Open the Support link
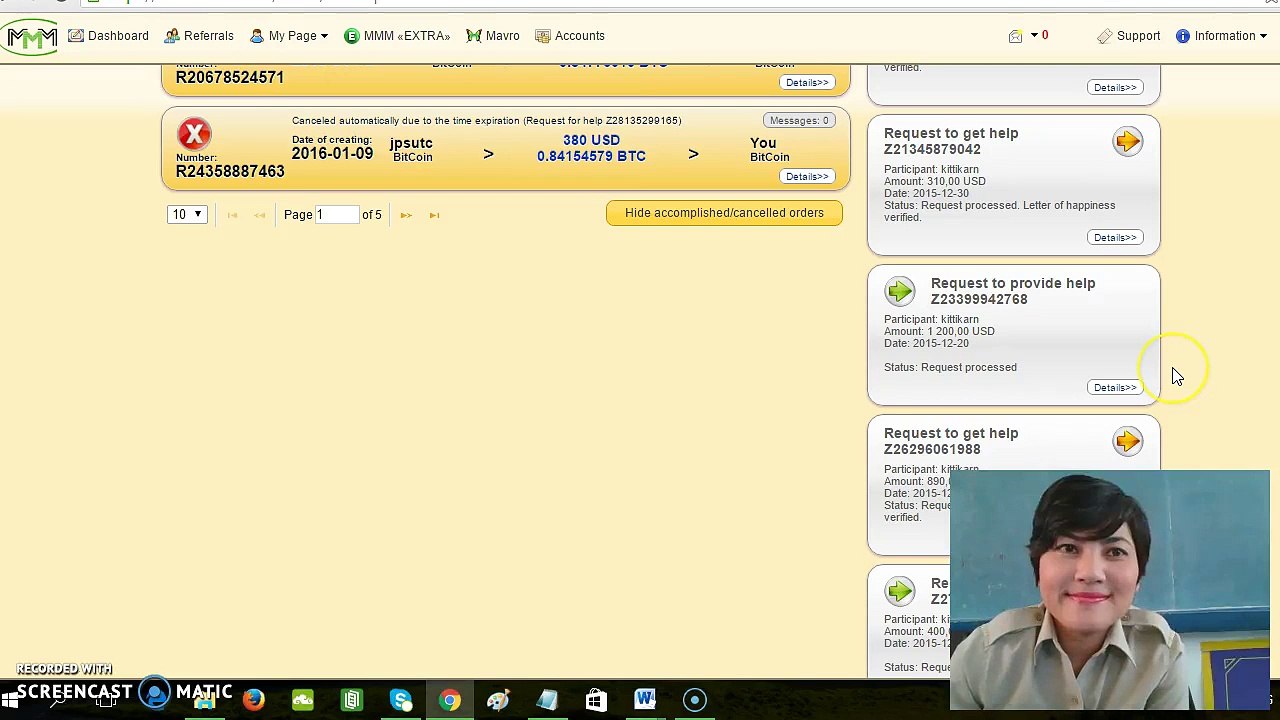Viewport: 1280px width, 720px height. [x=1129, y=36]
